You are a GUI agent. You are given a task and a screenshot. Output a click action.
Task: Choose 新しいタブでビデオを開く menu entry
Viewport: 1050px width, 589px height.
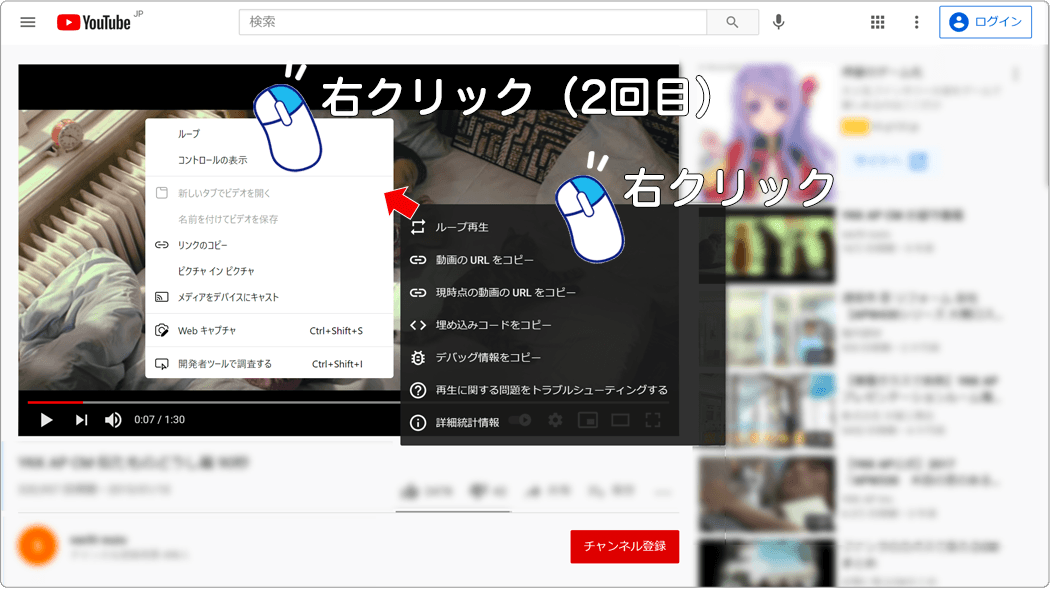coord(269,193)
